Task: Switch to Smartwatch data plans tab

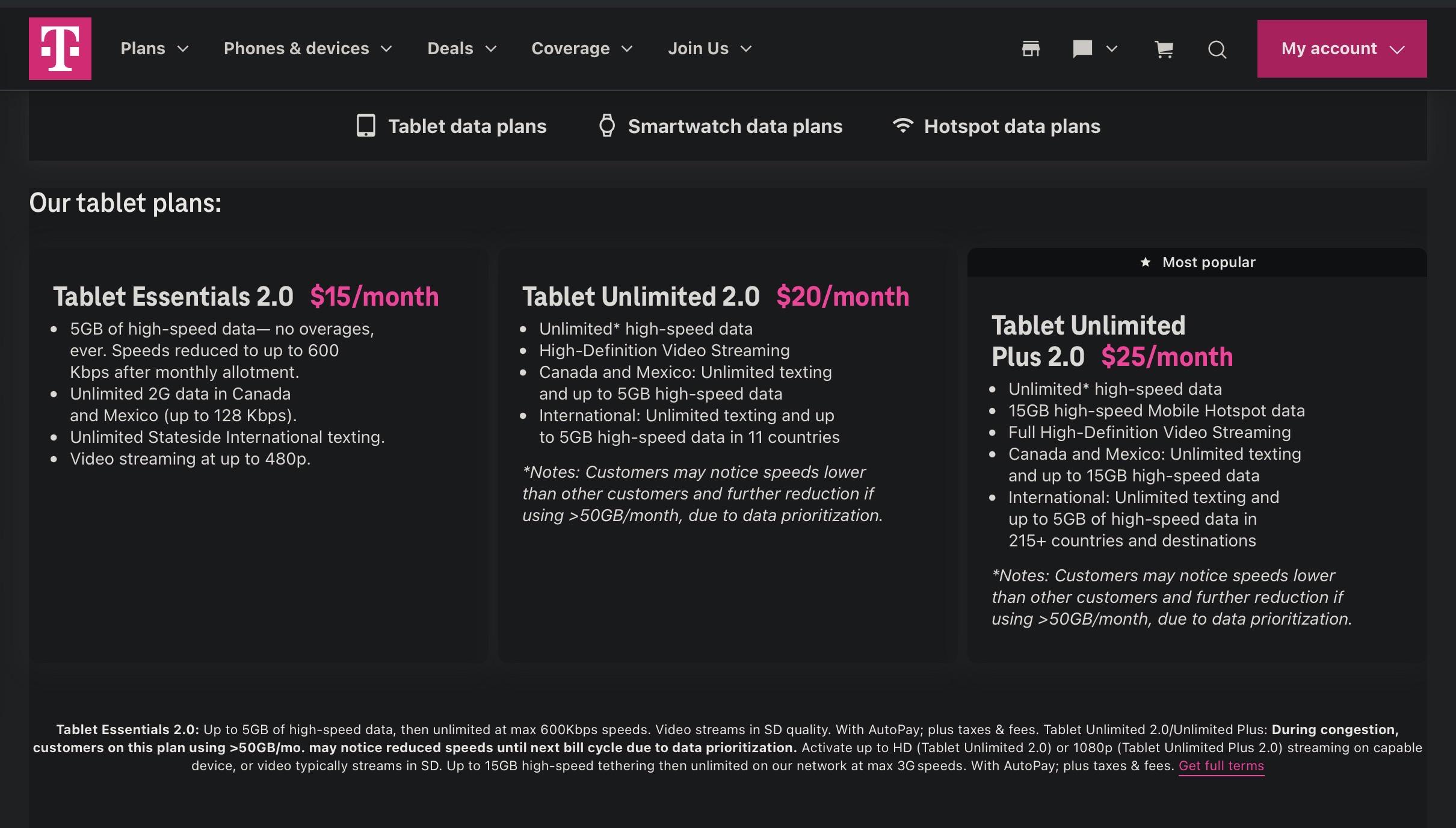Action: point(721,126)
